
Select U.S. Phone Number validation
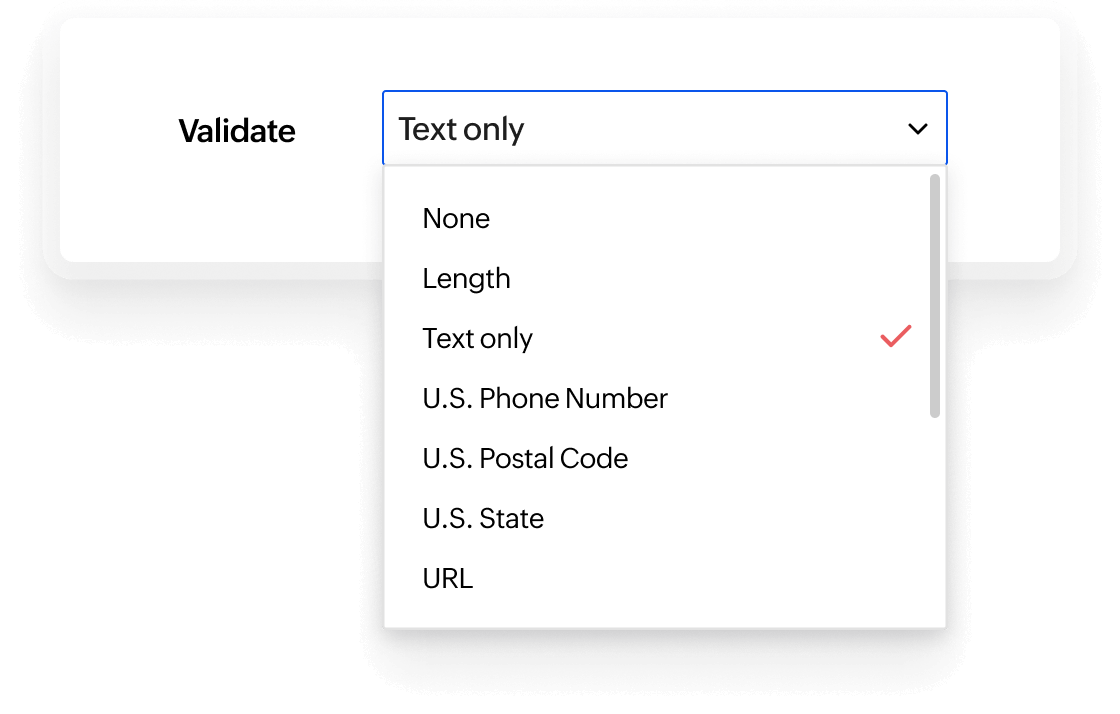(x=545, y=398)
